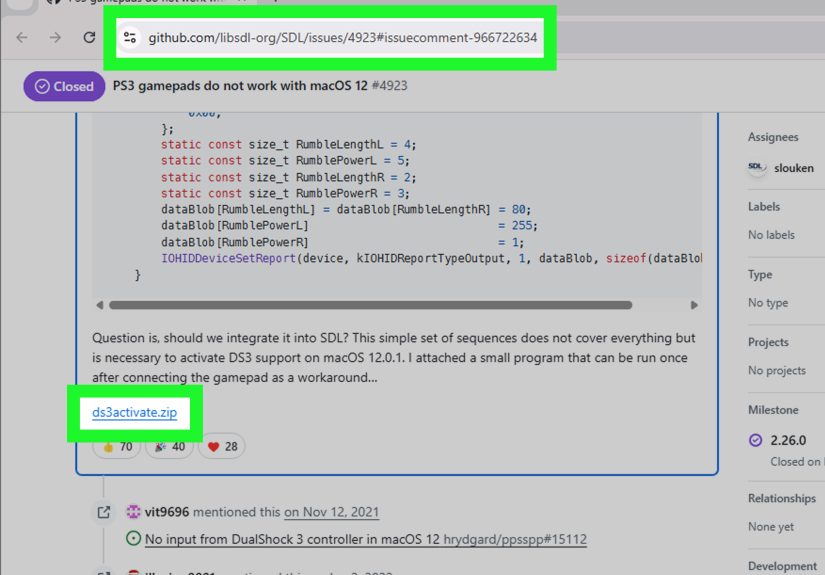
Task: Open the 2.26.0 milestone
Action: [x=788, y=440]
